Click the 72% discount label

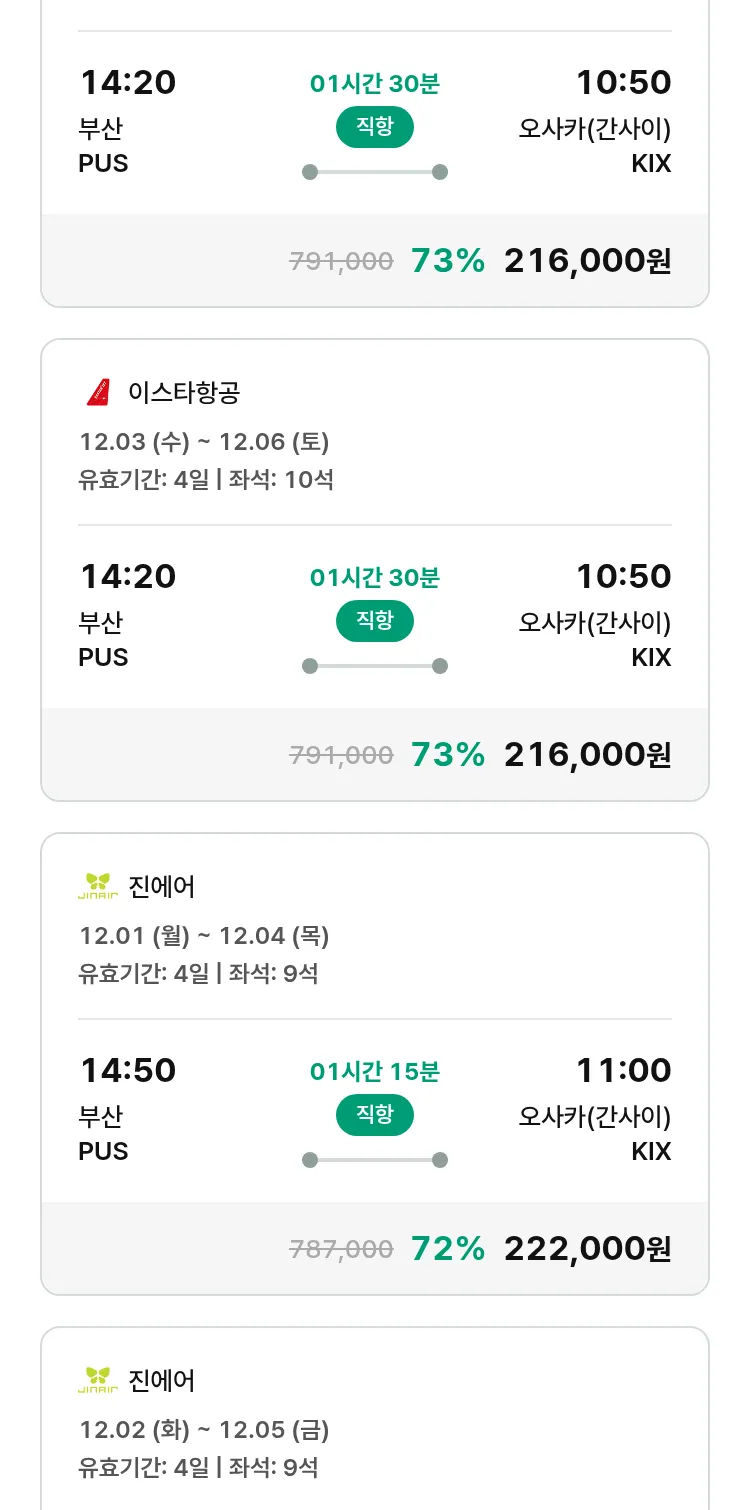pos(448,1248)
